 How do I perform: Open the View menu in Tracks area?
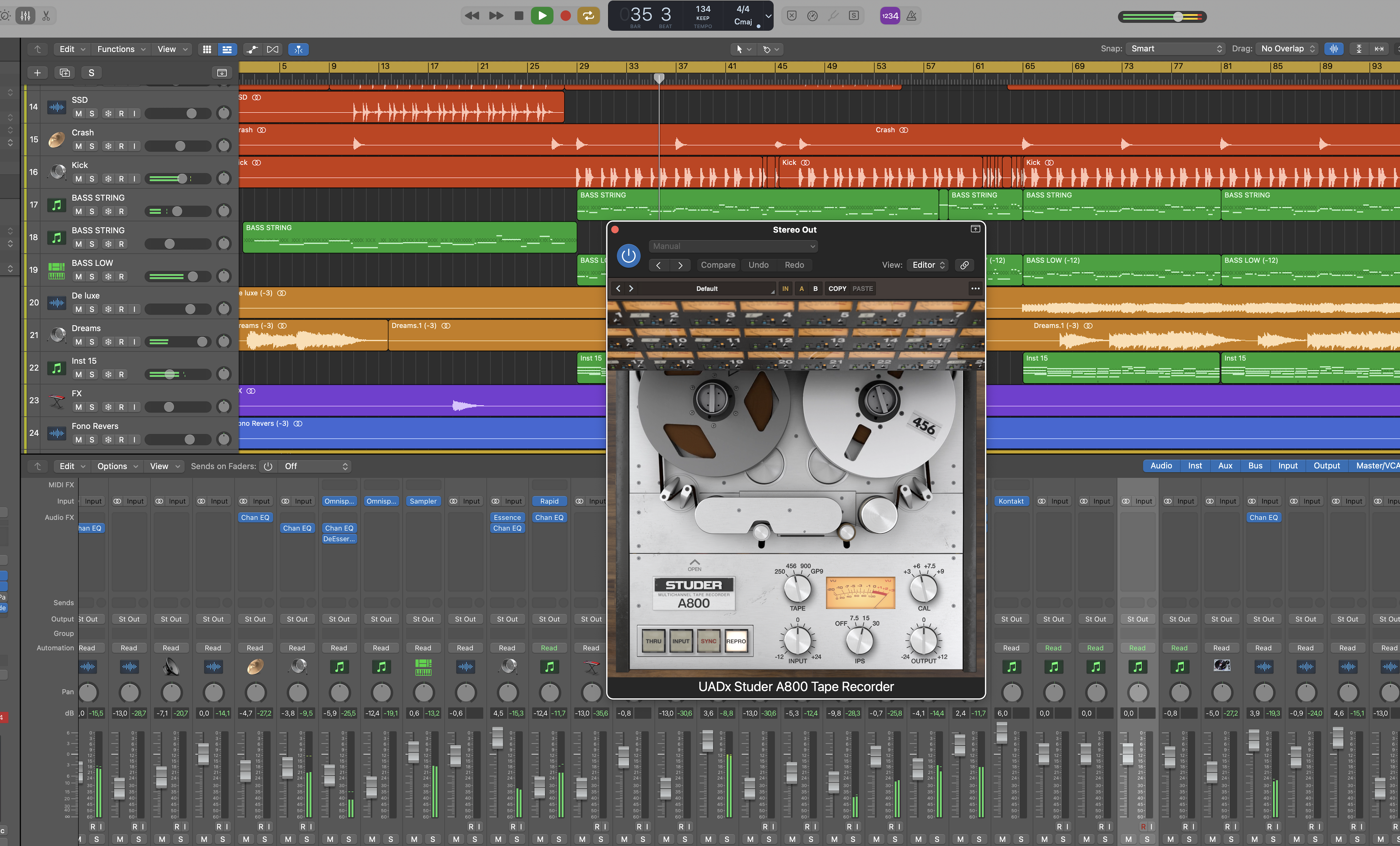tap(172, 49)
